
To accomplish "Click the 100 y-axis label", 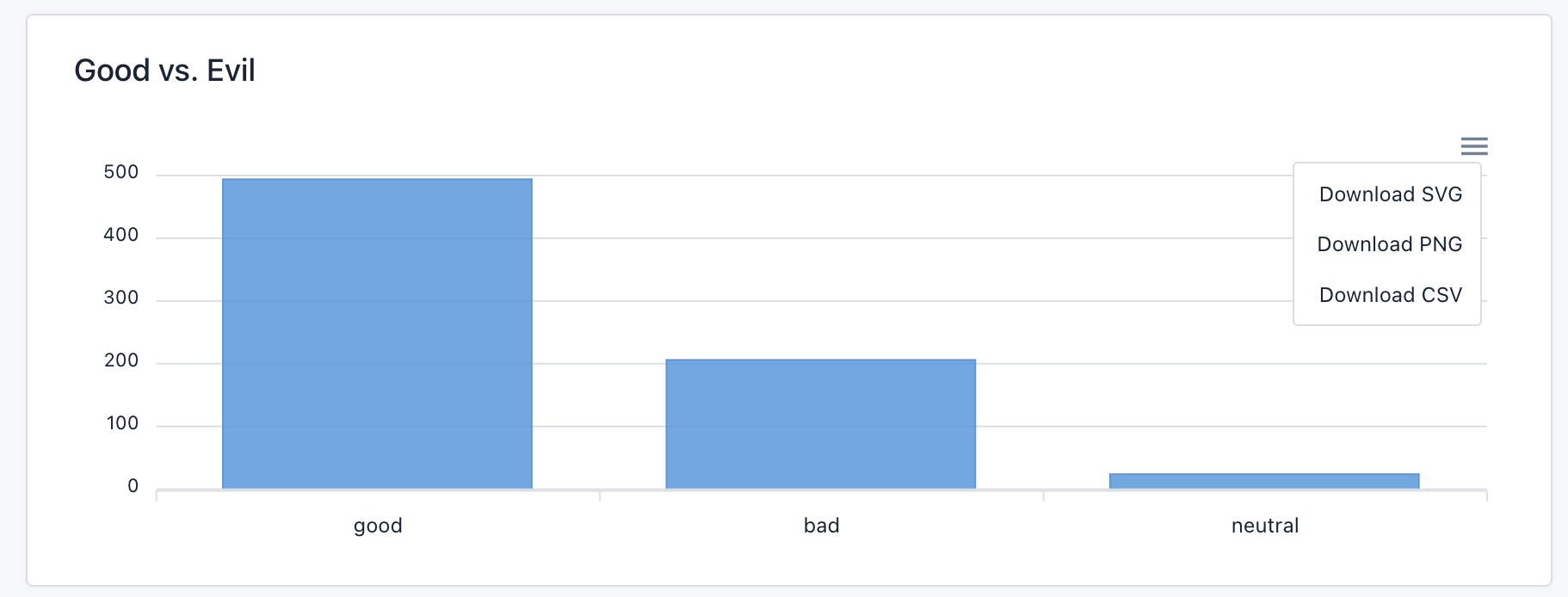I will [x=122, y=423].
